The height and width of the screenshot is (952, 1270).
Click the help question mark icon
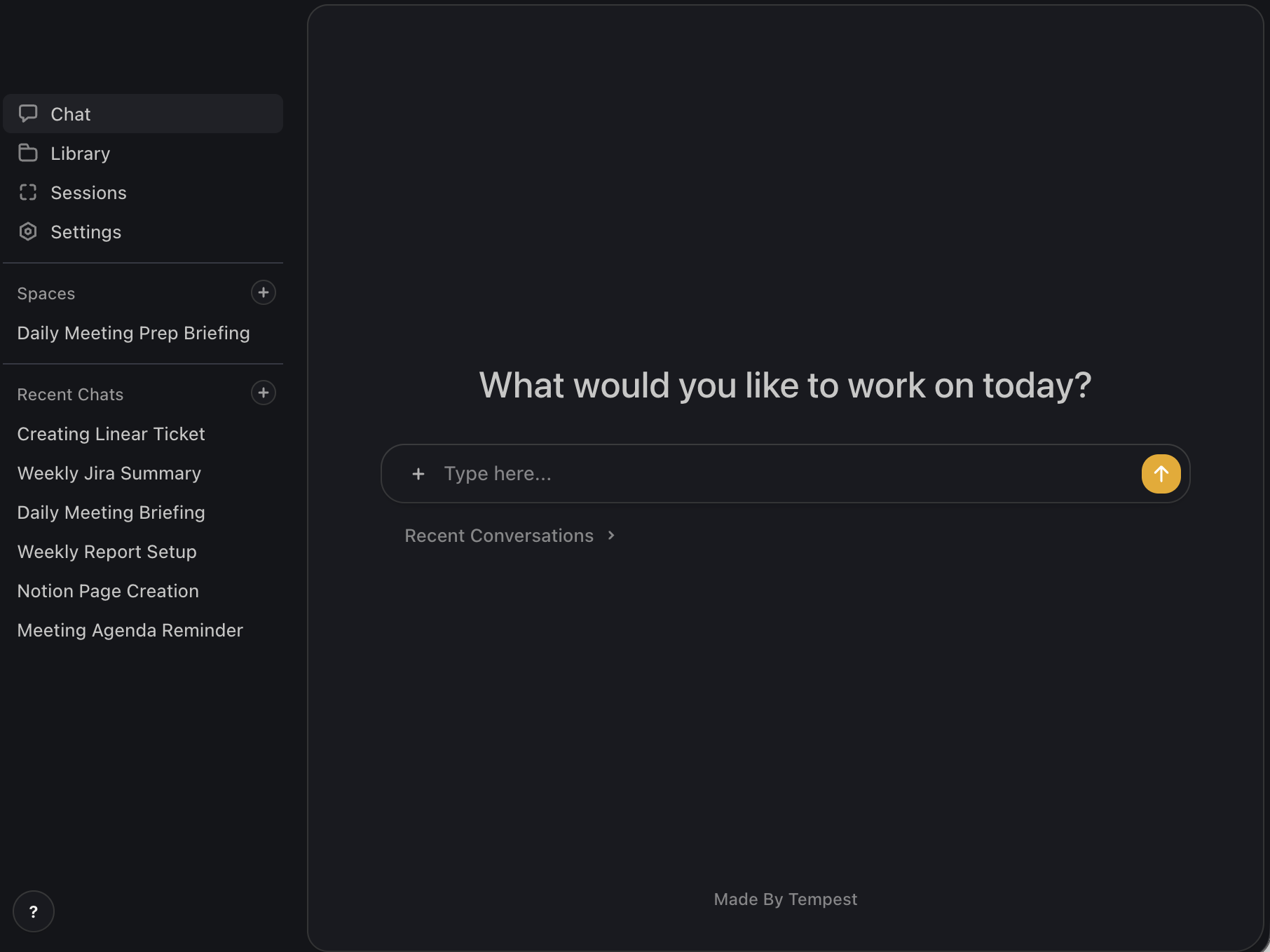pos(33,911)
